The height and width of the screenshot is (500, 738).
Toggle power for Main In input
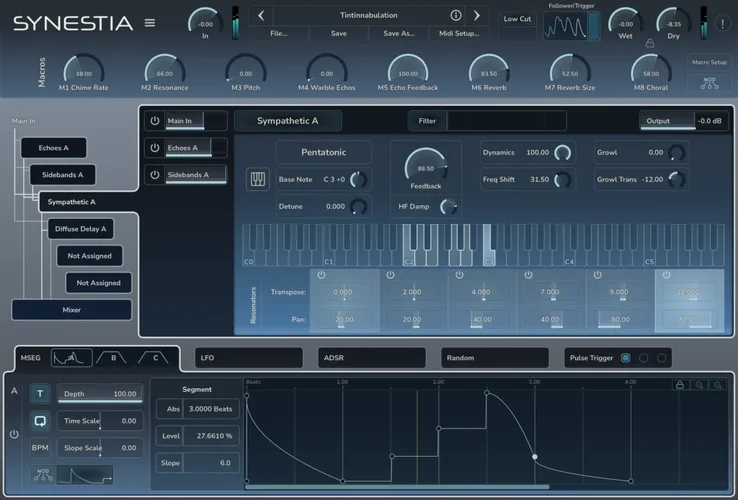[x=155, y=121]
